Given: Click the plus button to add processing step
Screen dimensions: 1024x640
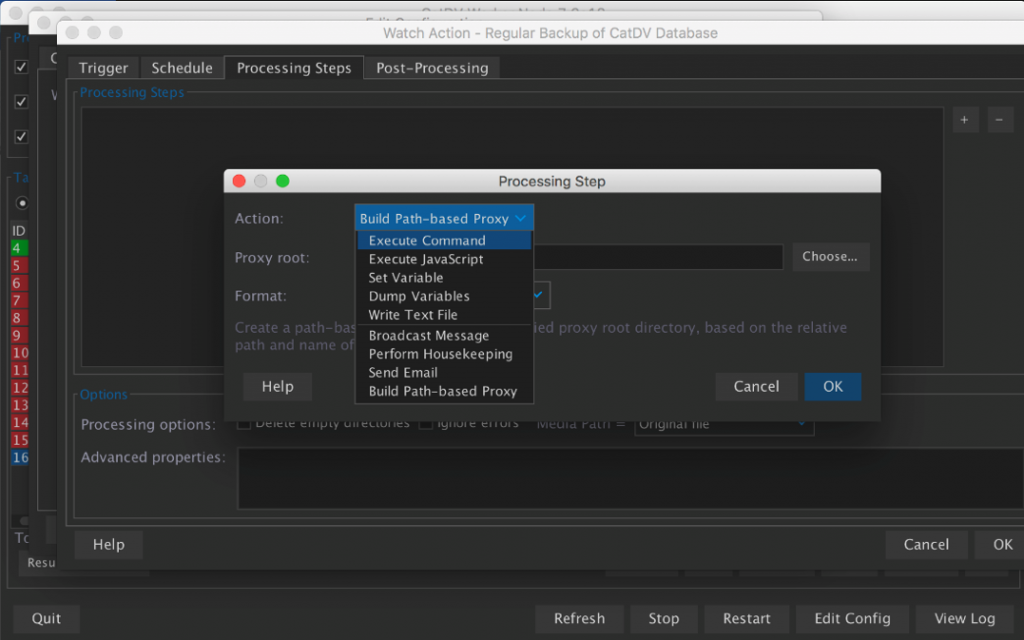Looking at the screenshot, I should [x=964, y=120].
